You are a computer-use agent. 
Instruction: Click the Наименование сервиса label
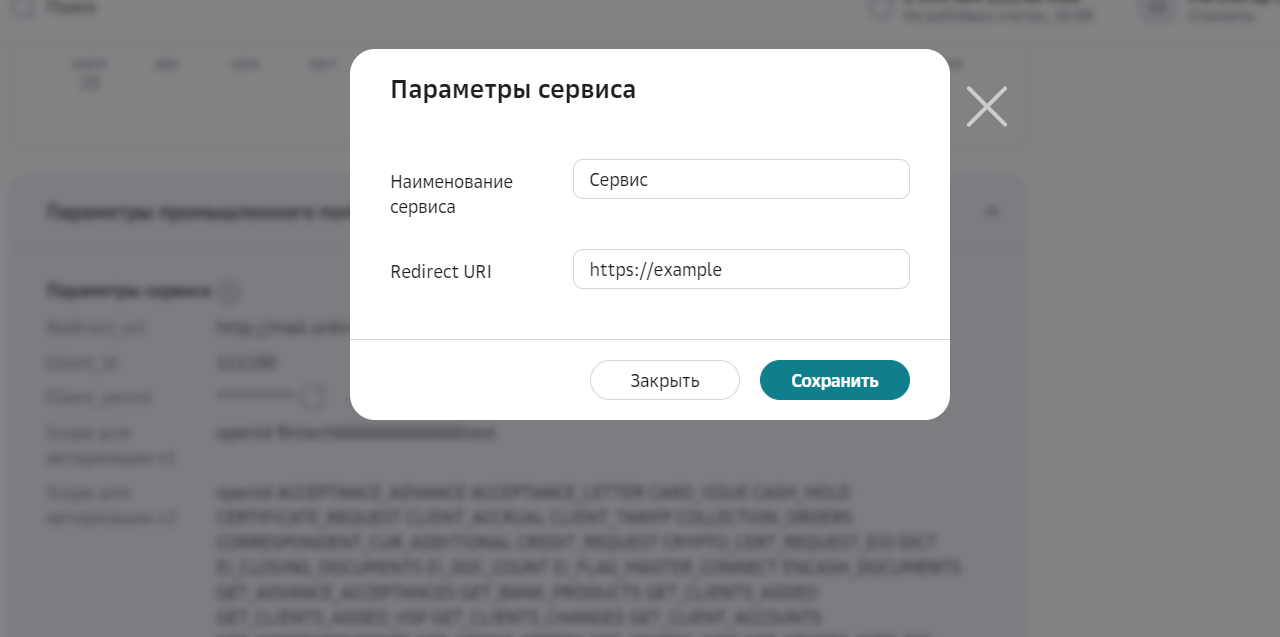(x=451, y=194)
